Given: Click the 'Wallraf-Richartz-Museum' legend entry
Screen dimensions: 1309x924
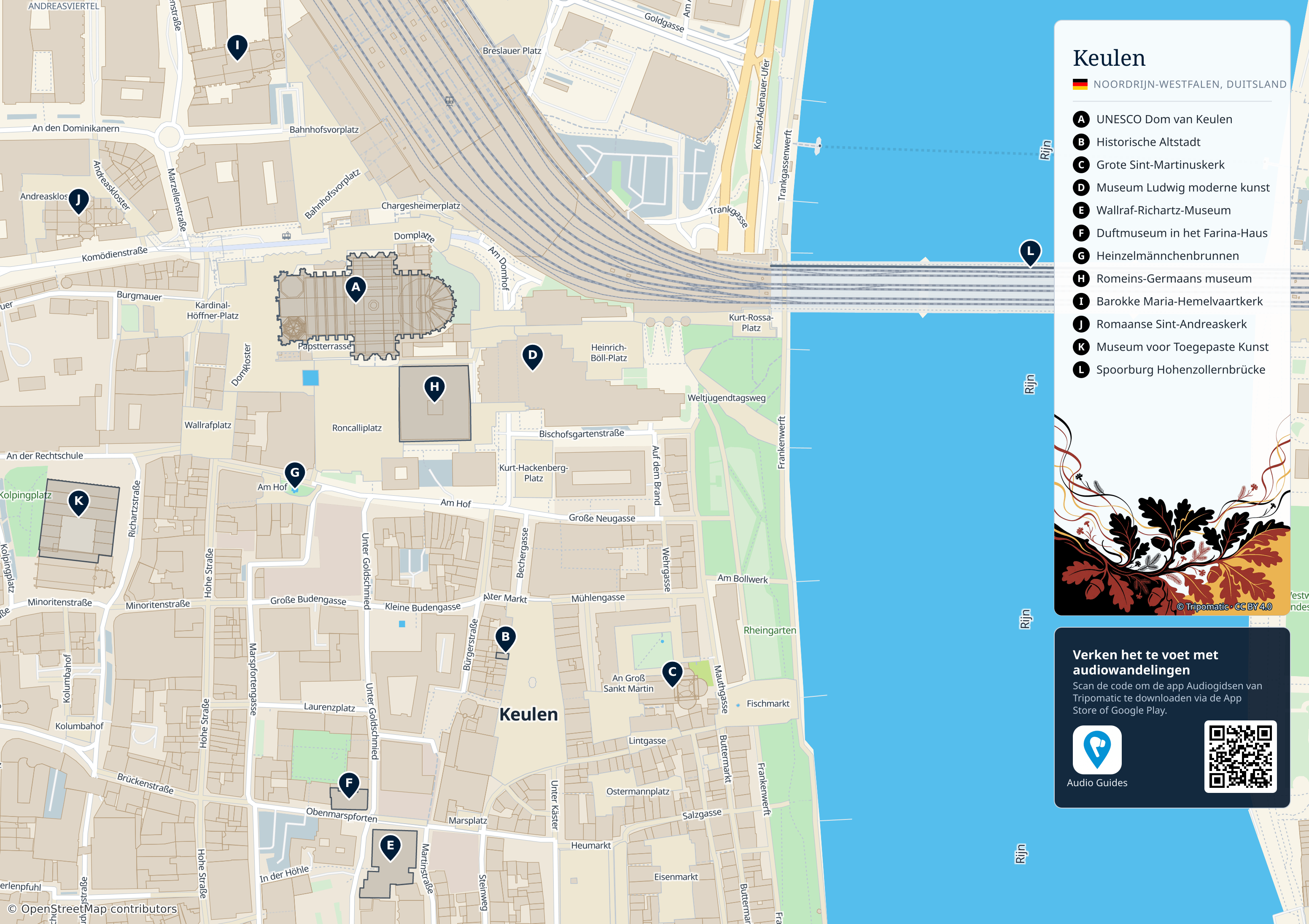Looking at the screenshot, I should point(1164,210).
